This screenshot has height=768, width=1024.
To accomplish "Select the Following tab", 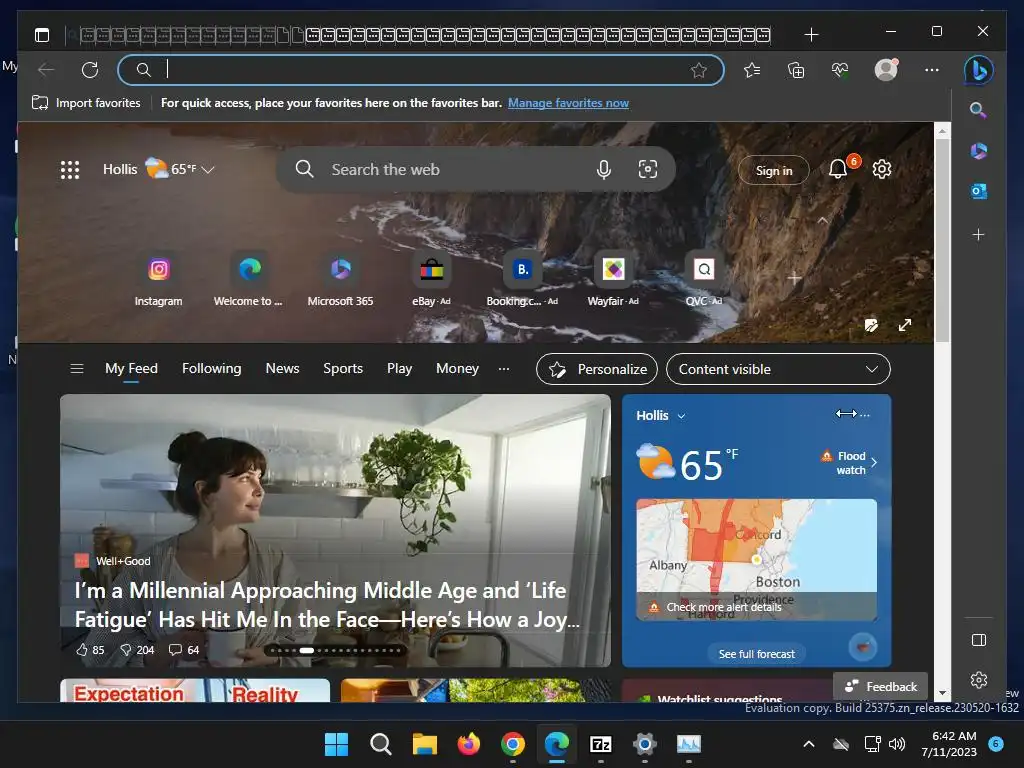I will coord(212,368).
